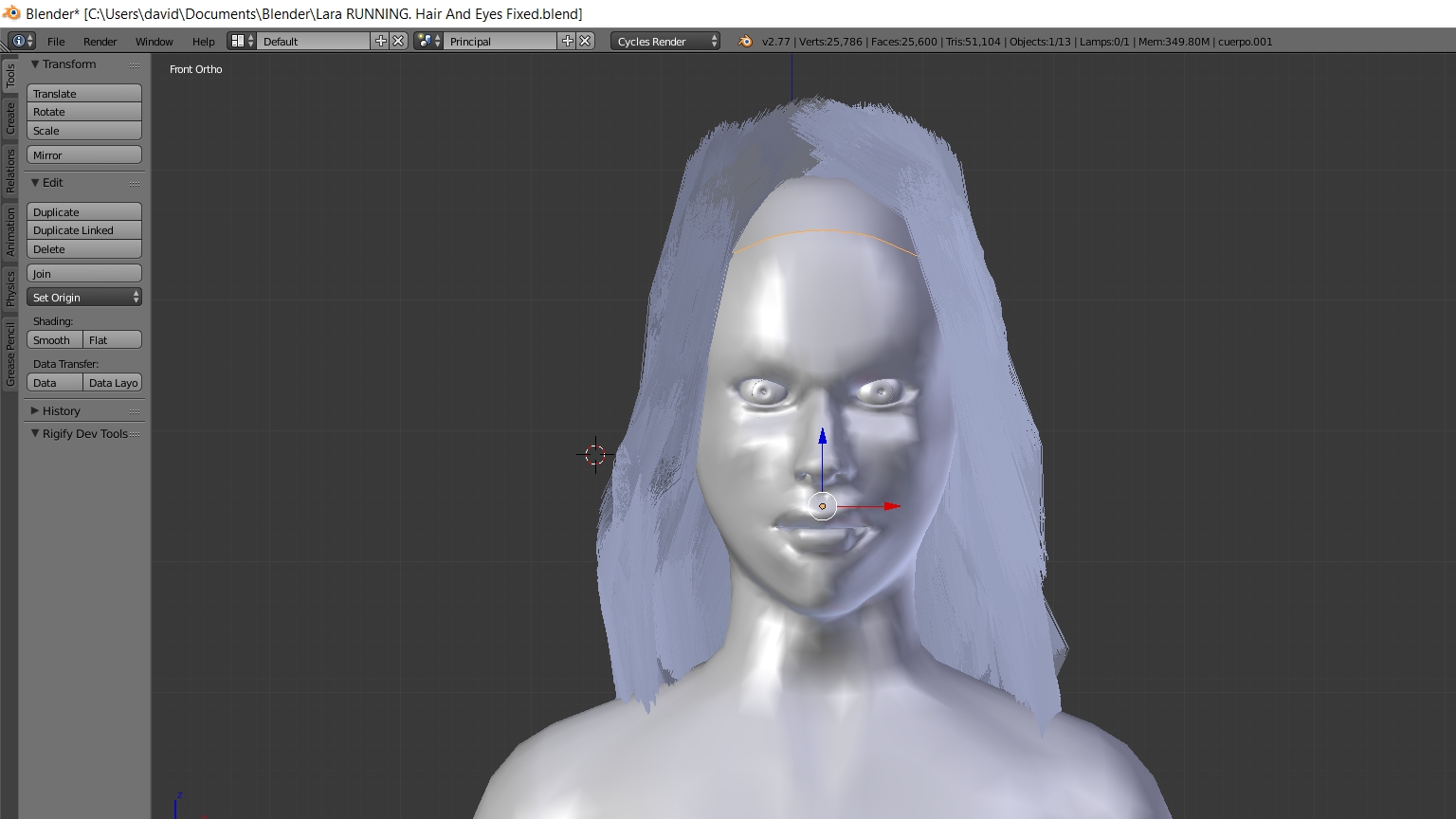The width and height of the screenshot is (1456, 819).
Task: Click the Blender logo in the info header
Action: (x=745, y=41)
